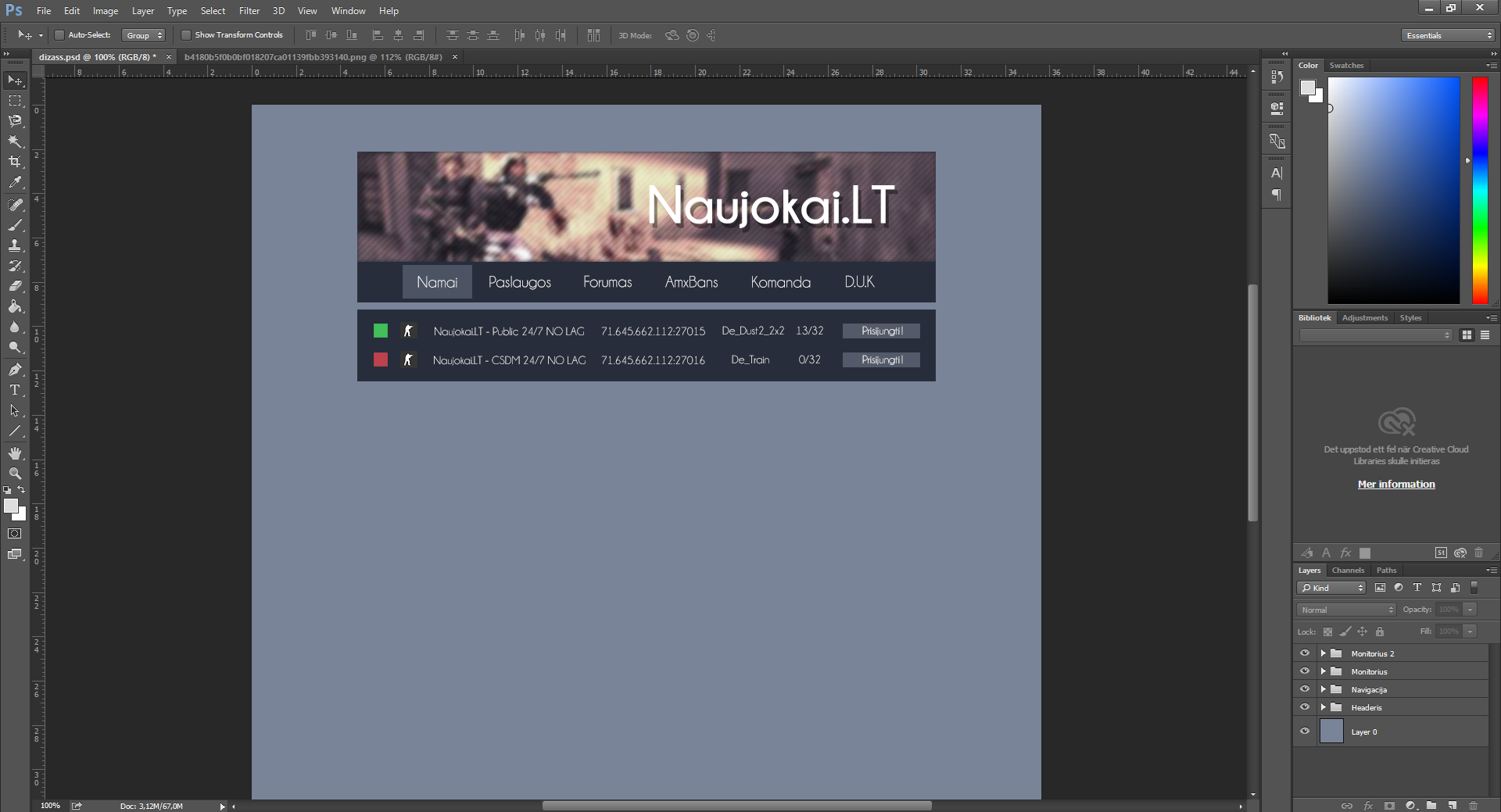Viewport: 1501px width, 812px height.
Task: Change screen mode from the toolbar
Action: coord(15,554)
